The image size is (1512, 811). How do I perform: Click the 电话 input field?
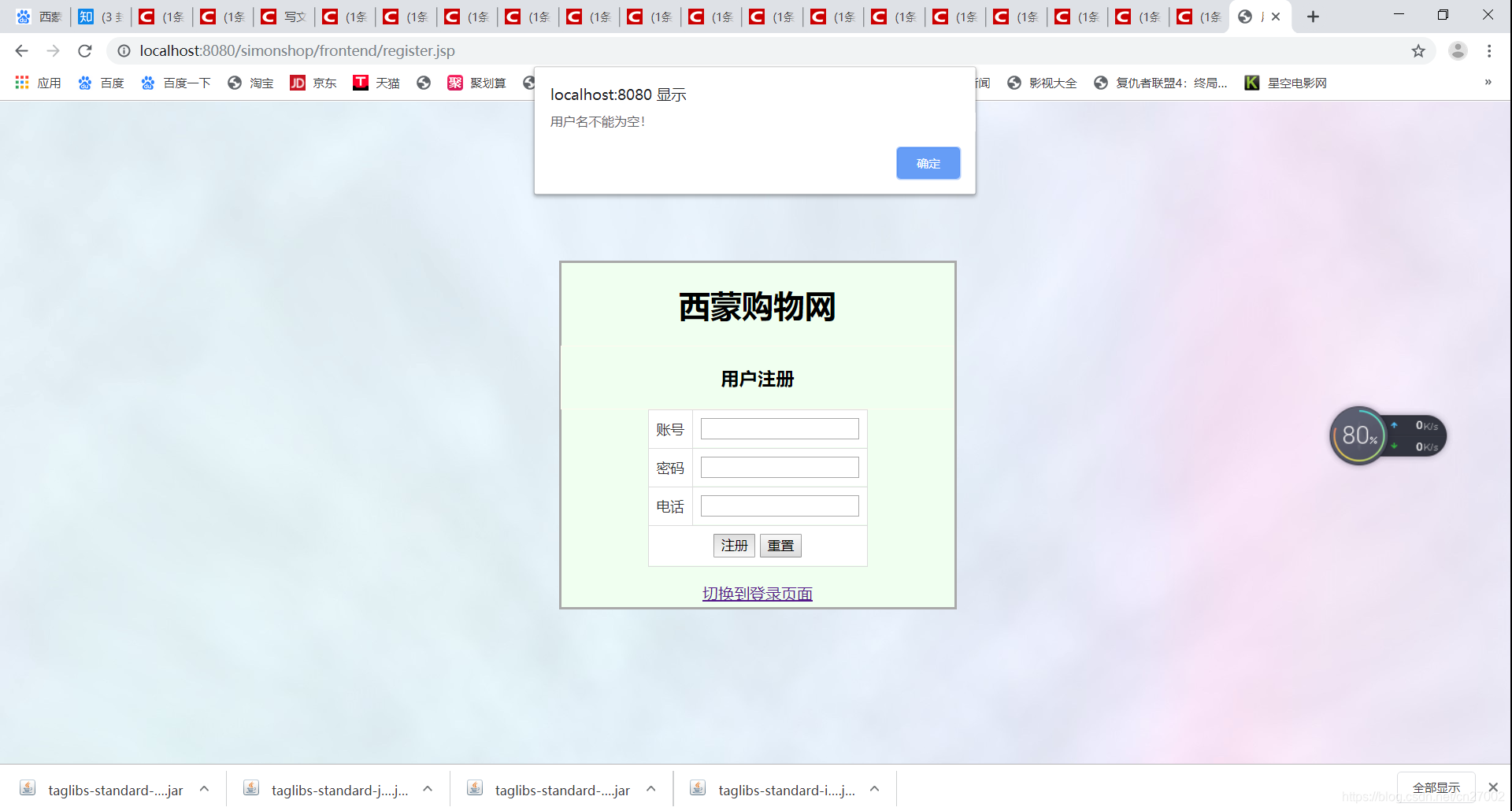point(780,506)
